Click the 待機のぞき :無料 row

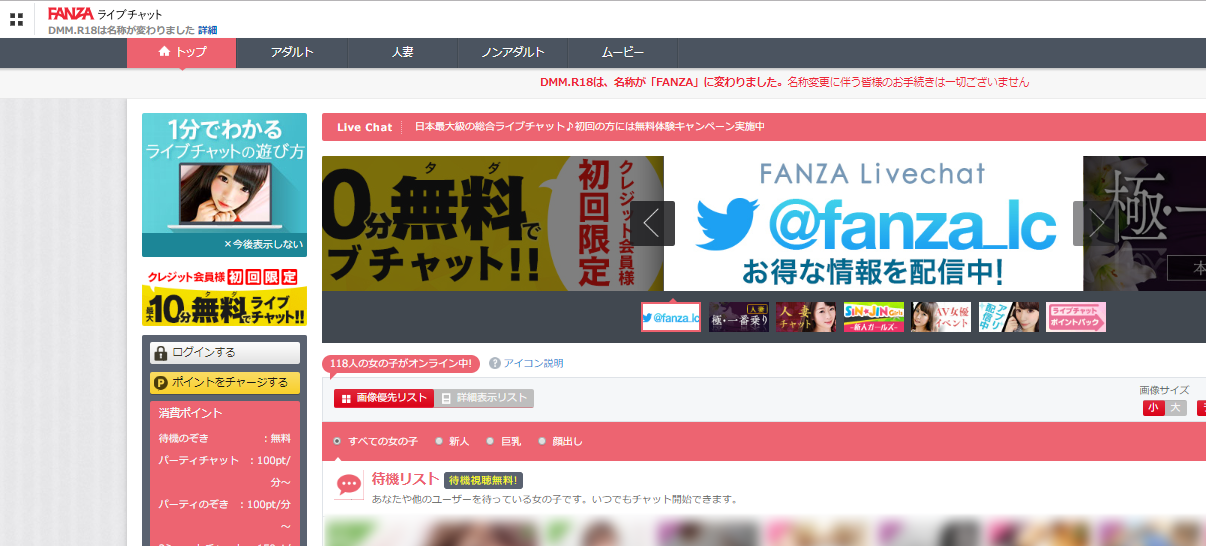click(x=224, y=438)
